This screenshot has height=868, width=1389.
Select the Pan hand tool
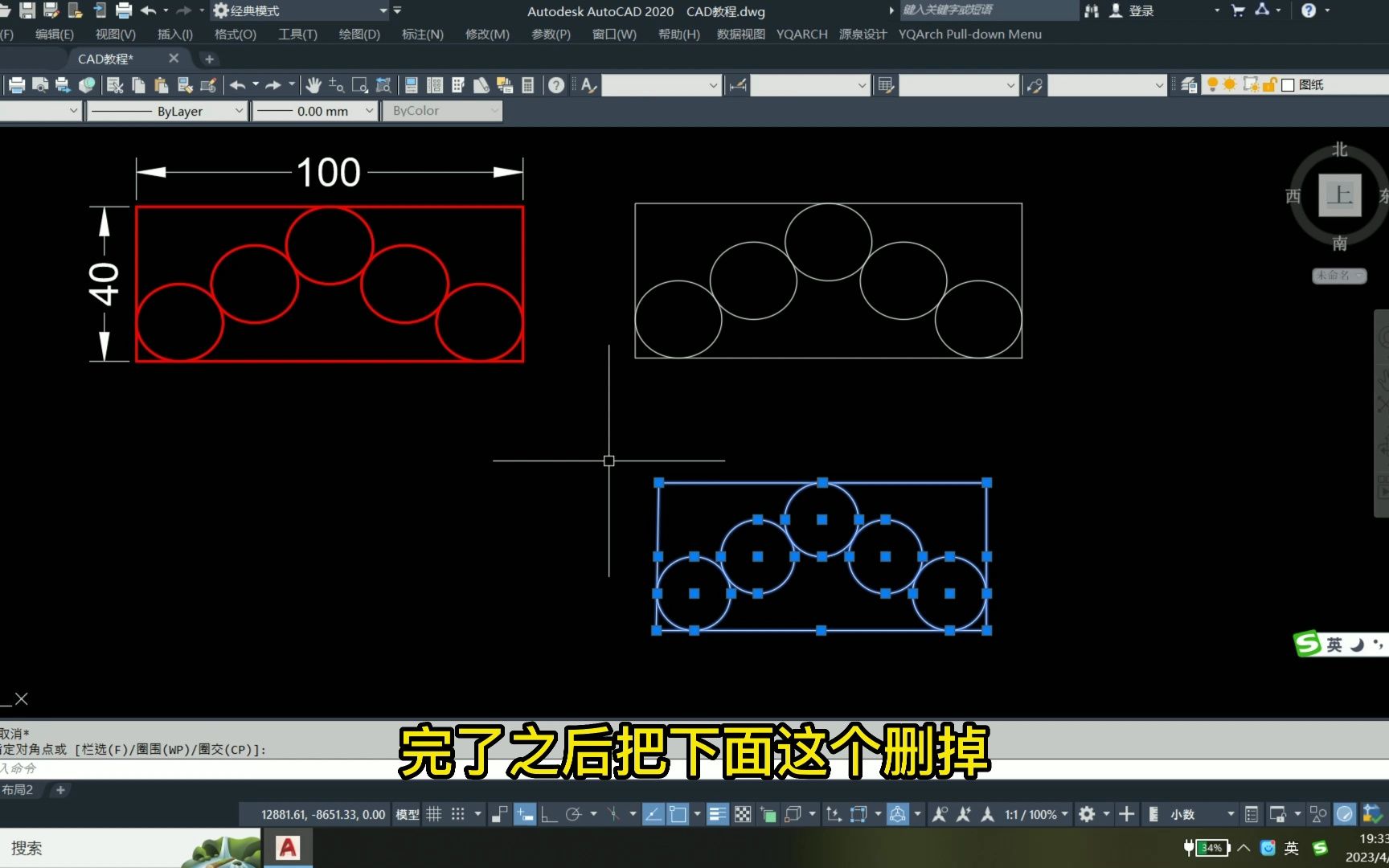pyautogui.click(x=313, y=85)
